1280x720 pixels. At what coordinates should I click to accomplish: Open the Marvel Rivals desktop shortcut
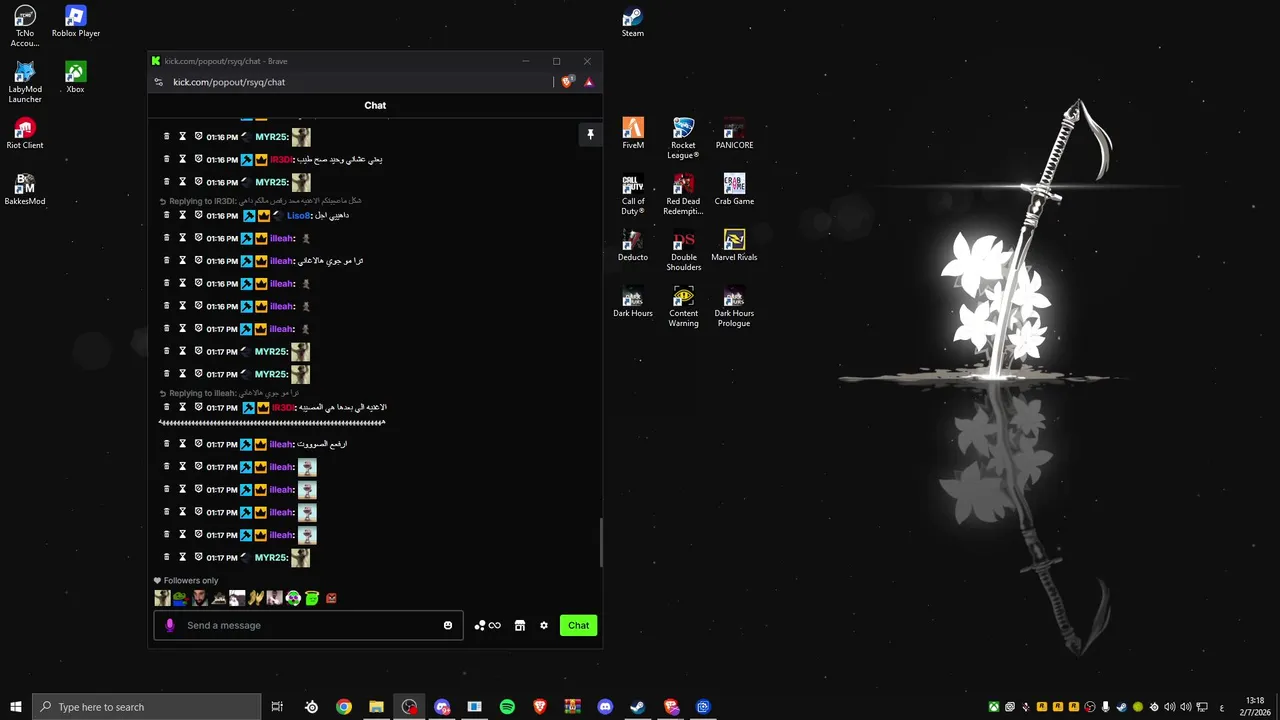[x=734, y=246]
